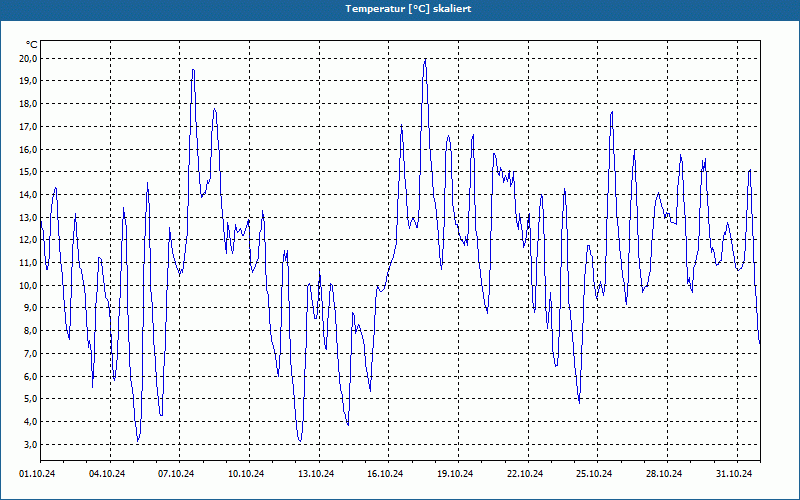Click the 10.10.24 date label

coord(246,474)
